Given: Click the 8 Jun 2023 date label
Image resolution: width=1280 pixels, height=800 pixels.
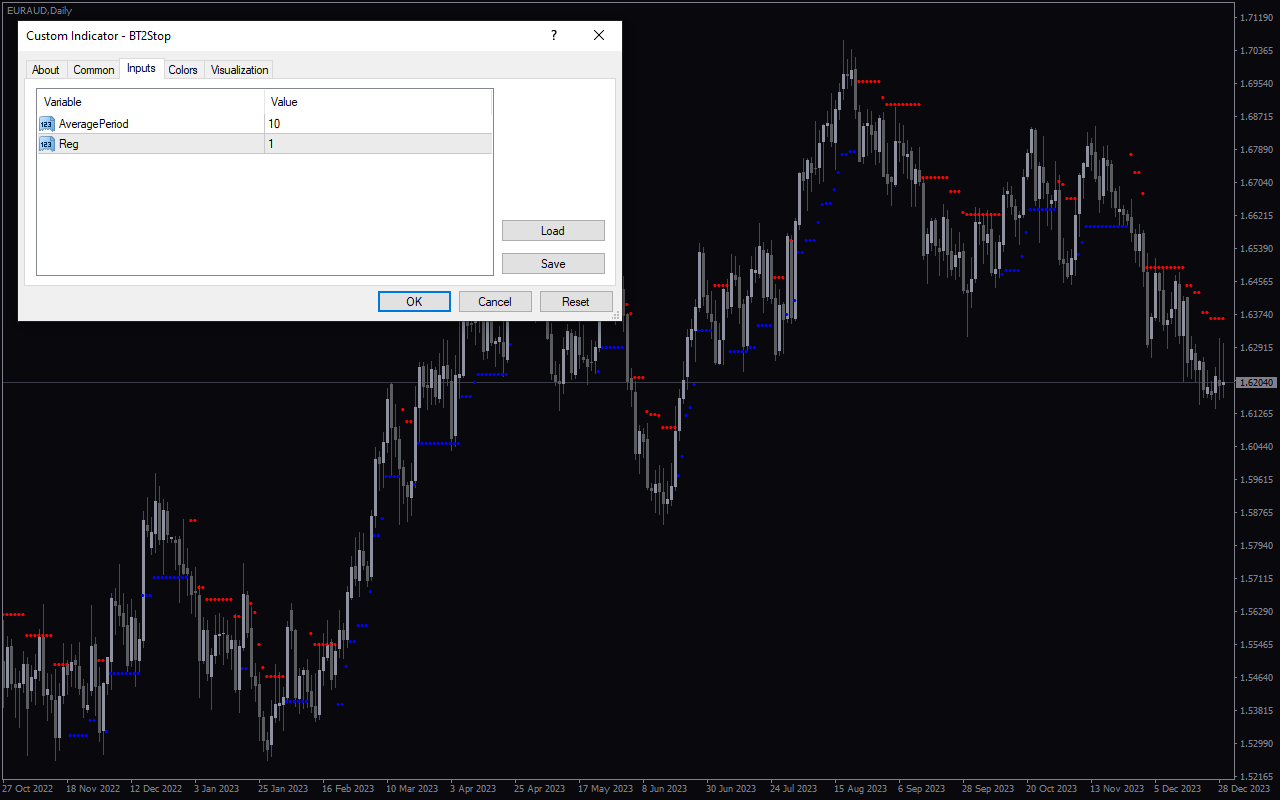Looking at the screenshot, I should coord(664,789).
